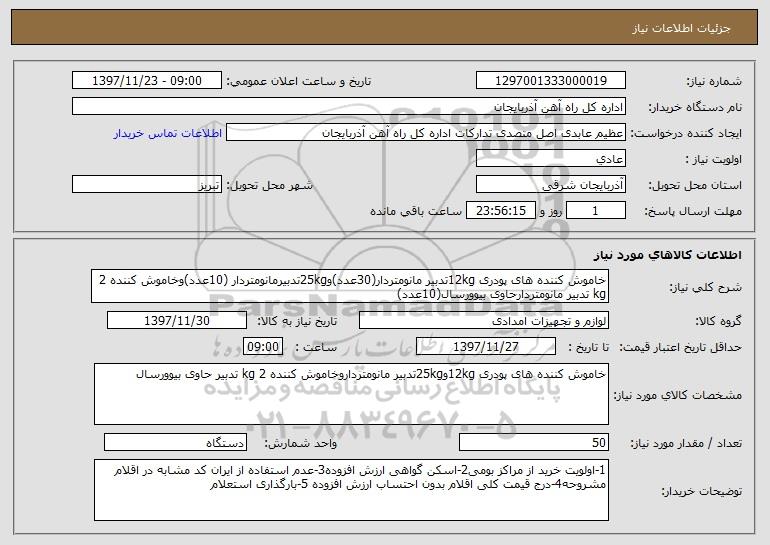Click the label 'گروه کالا:'
Image resolution: width=770 pixels, height=545 pixels.
718,321
